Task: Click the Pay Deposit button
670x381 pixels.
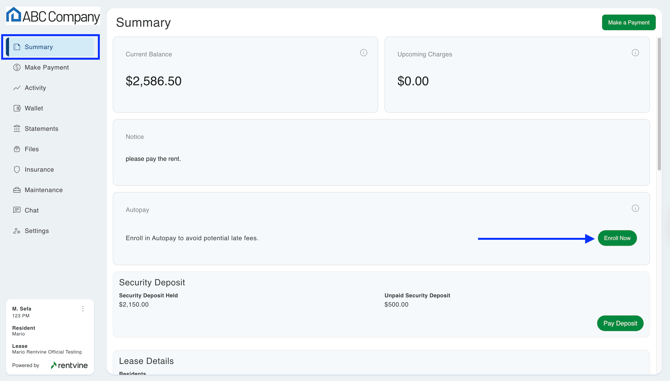Action: [620, 323]
